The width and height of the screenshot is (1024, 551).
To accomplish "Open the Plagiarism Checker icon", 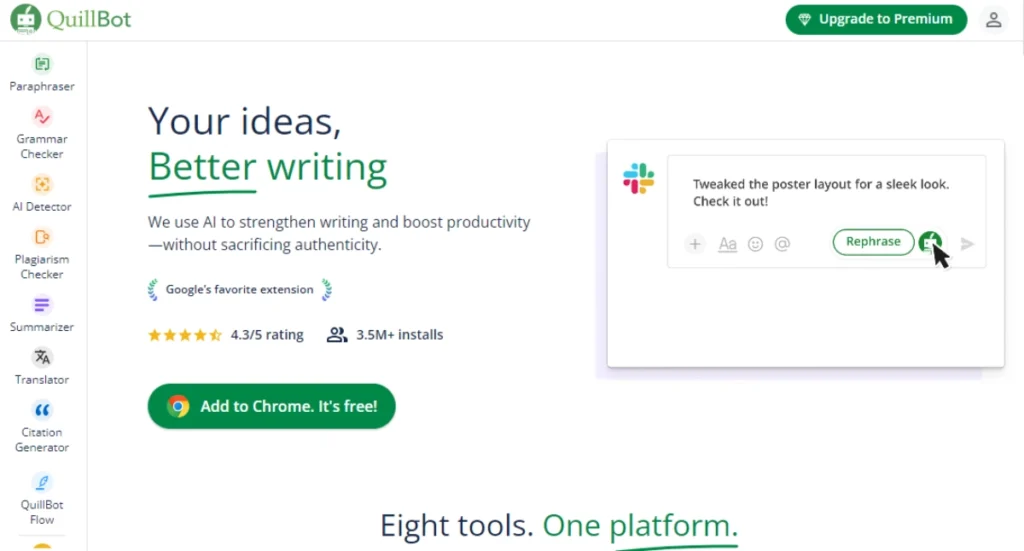I will (42, 237).
